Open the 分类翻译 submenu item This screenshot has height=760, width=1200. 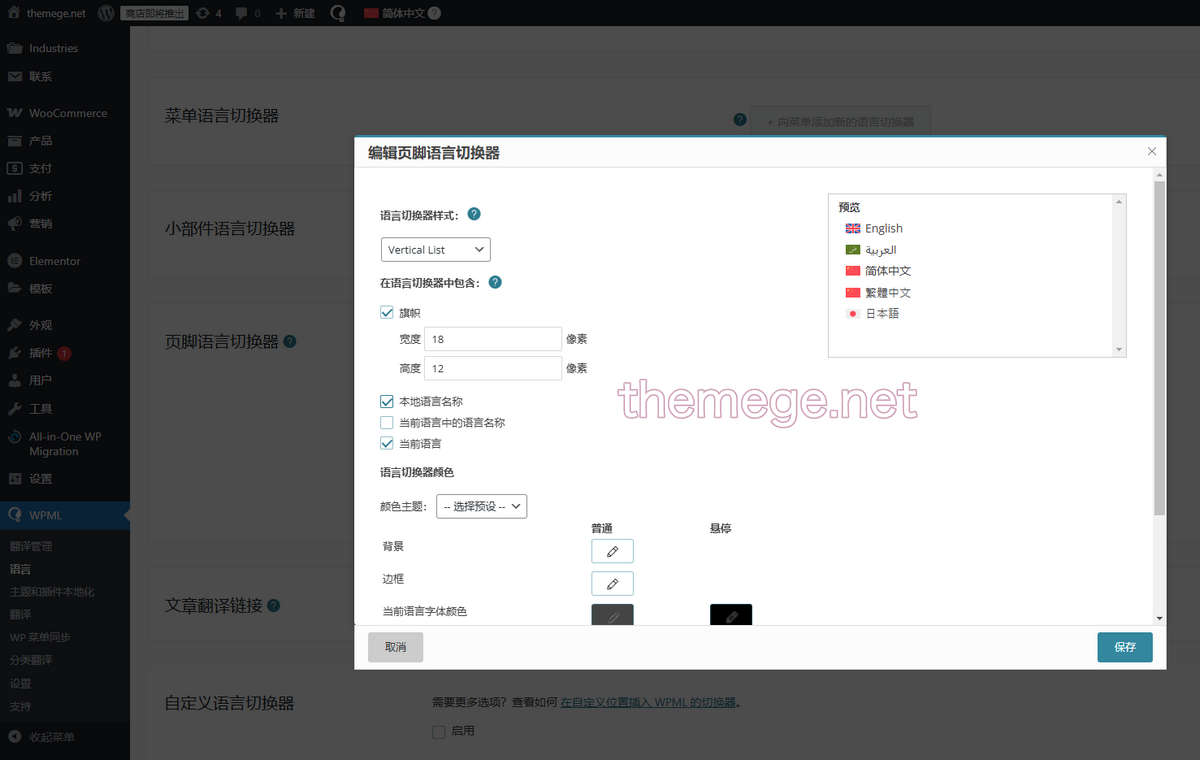31,660
